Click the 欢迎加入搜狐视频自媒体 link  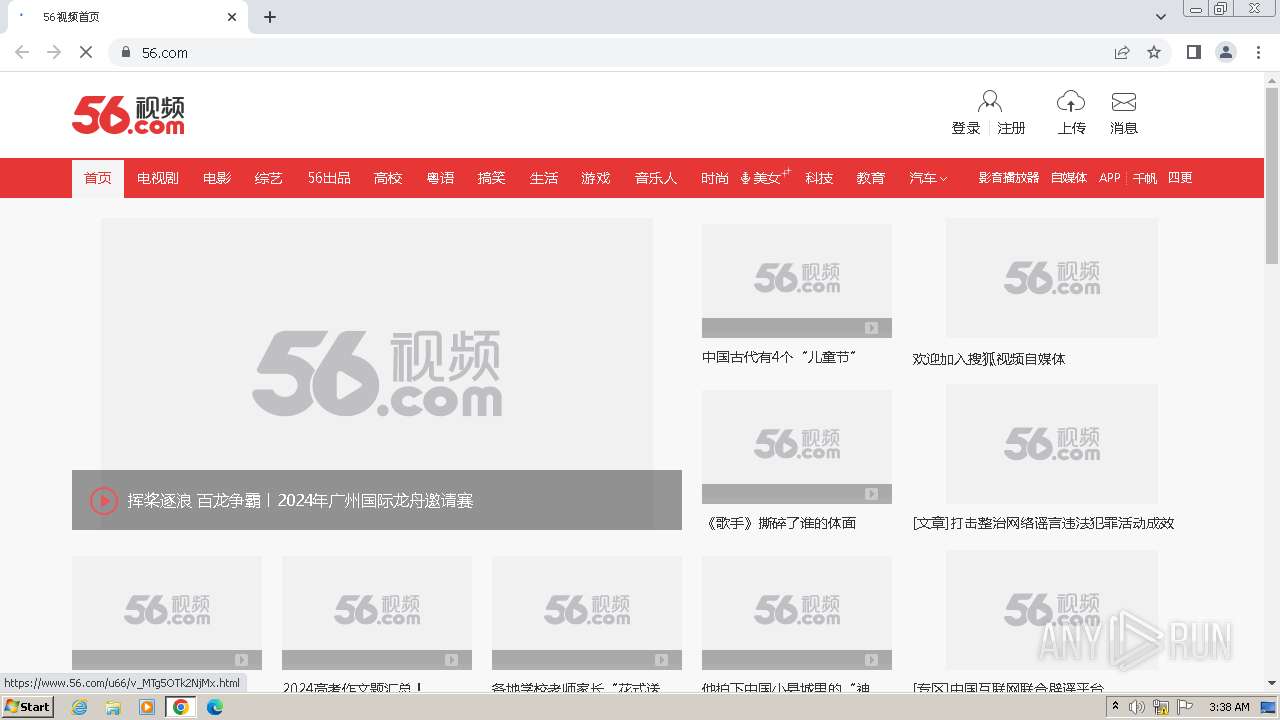click(x=989, y=359)
